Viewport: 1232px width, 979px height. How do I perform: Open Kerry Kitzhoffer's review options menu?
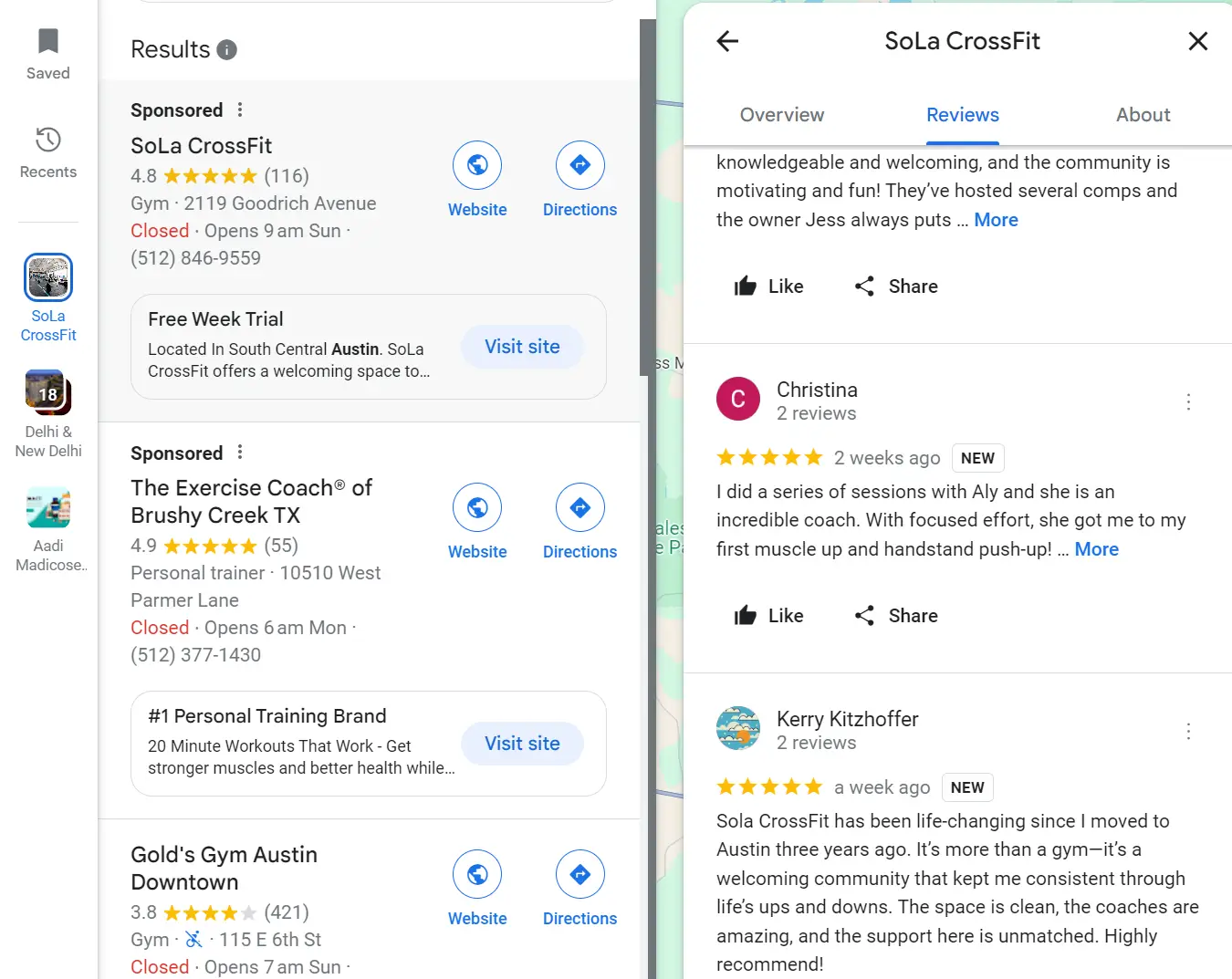[x=1188, y=731]
